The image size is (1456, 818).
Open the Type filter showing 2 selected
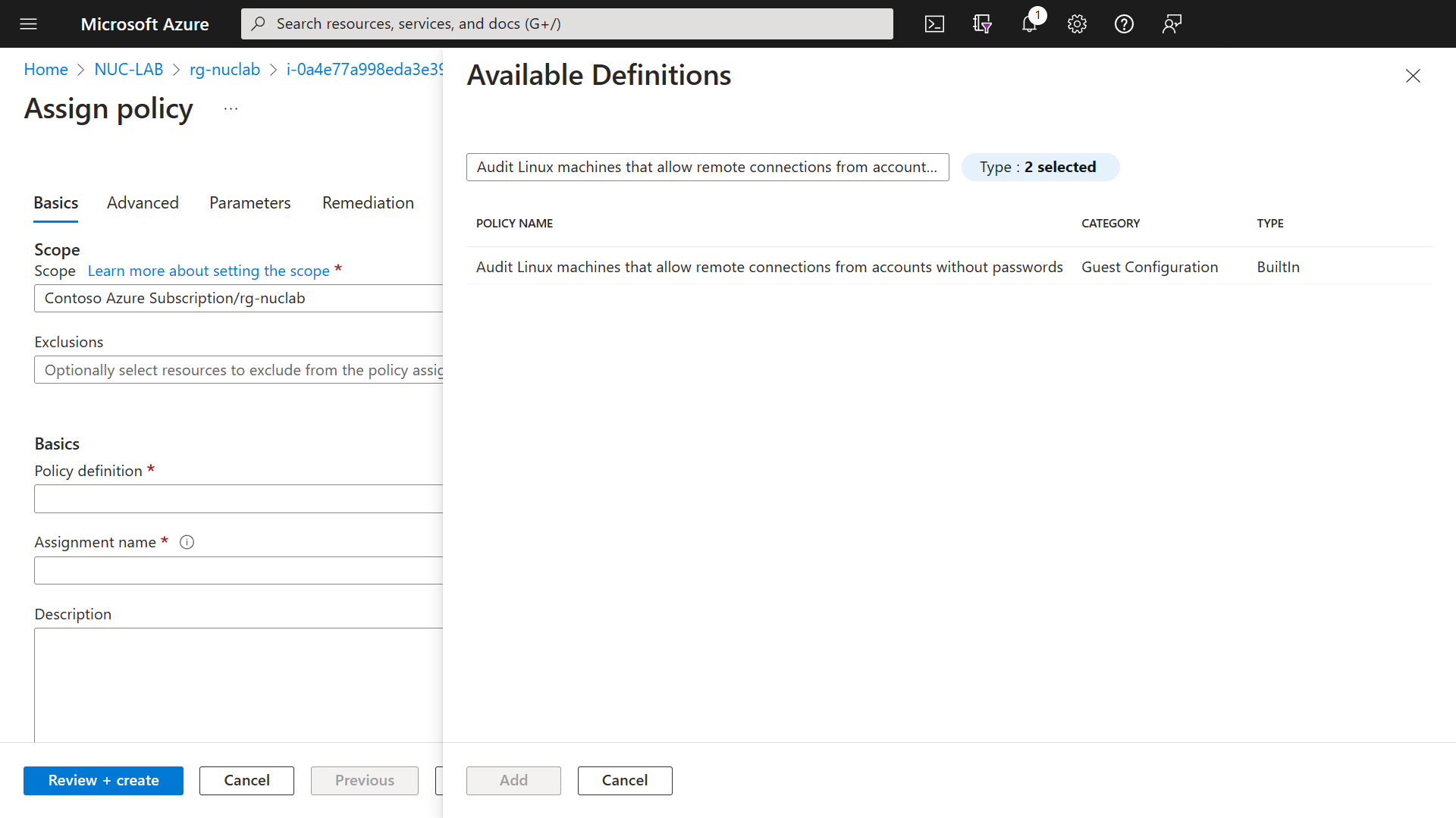[1040, 167]
